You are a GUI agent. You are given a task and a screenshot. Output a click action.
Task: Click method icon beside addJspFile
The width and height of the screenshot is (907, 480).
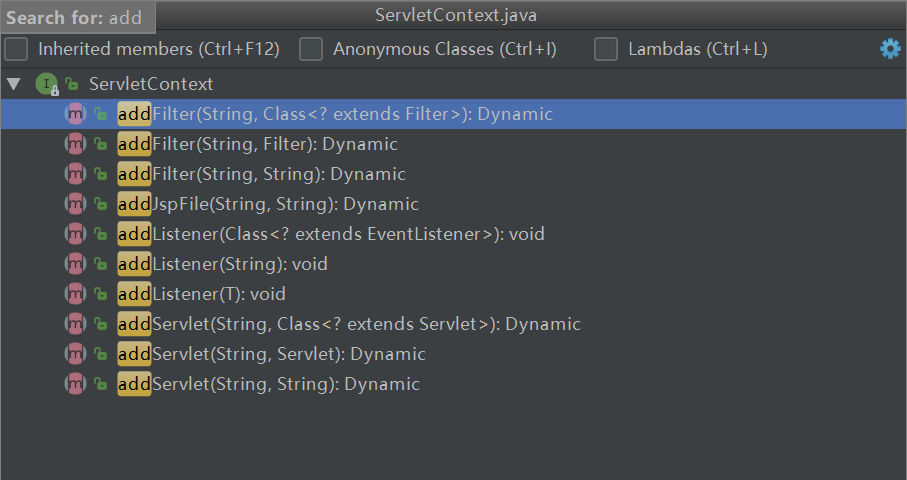75,204
